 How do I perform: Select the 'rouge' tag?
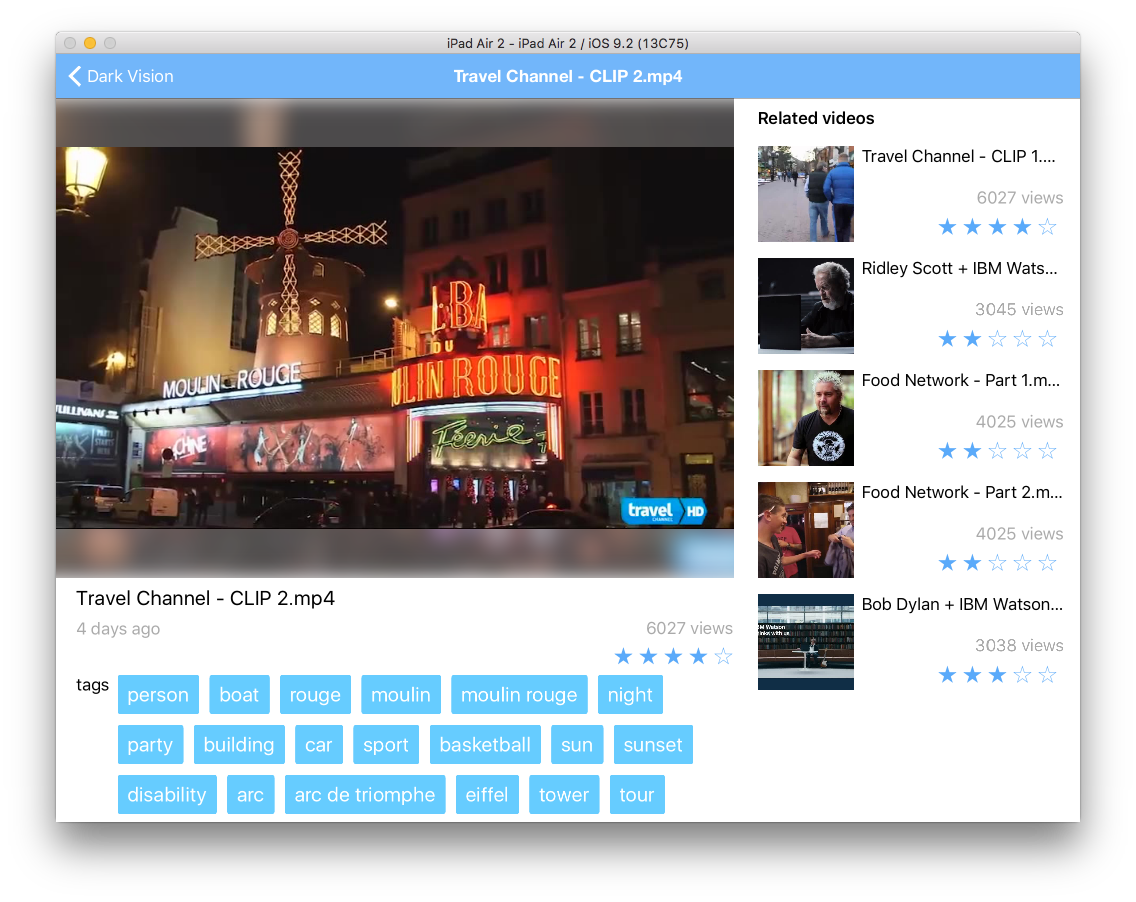[x=315, y=695]
